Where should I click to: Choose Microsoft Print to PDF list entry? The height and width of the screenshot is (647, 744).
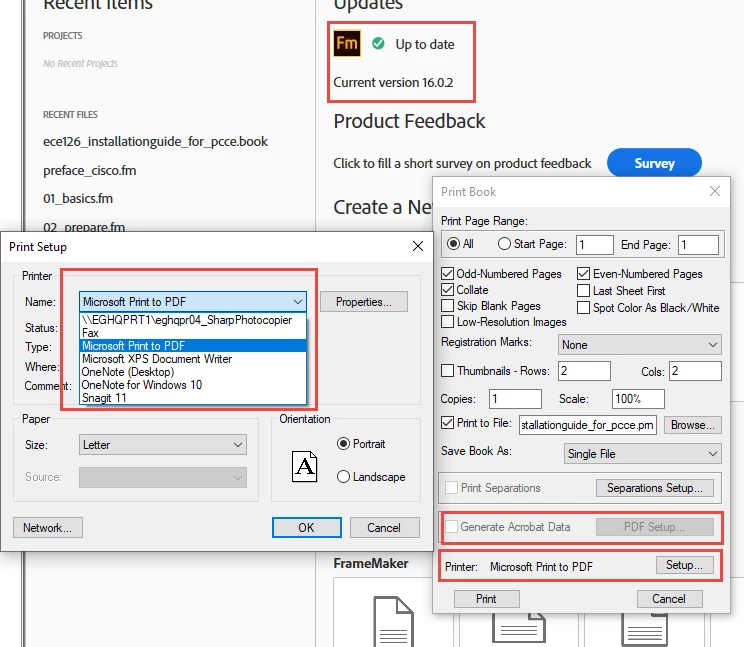coord(193,346)
